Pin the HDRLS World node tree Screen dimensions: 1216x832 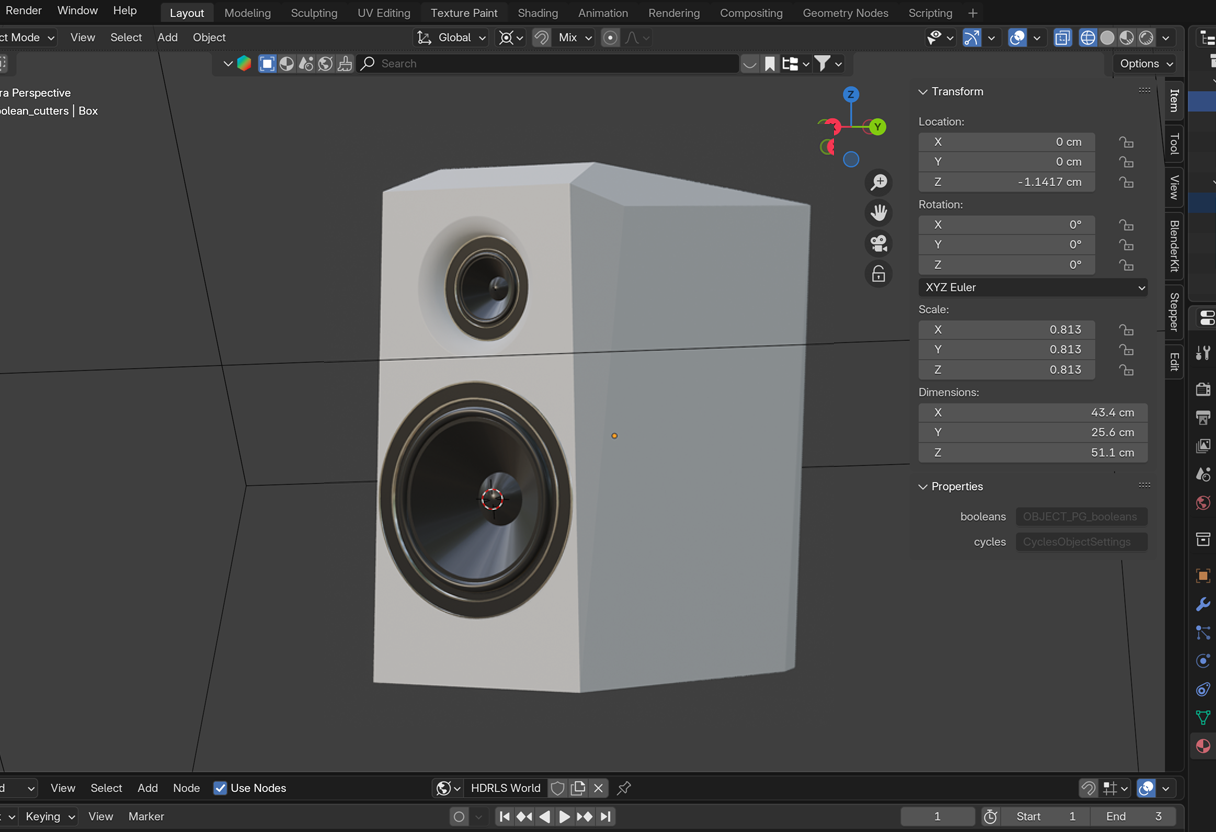point(624,788)
